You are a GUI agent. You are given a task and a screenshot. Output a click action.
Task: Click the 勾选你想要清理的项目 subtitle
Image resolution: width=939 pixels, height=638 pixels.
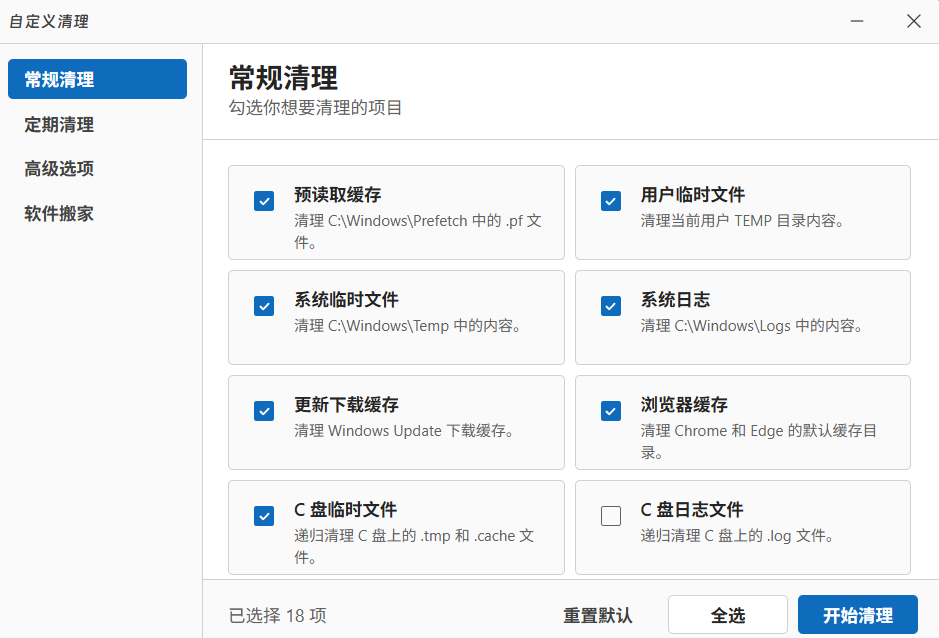tap(315, 108)
